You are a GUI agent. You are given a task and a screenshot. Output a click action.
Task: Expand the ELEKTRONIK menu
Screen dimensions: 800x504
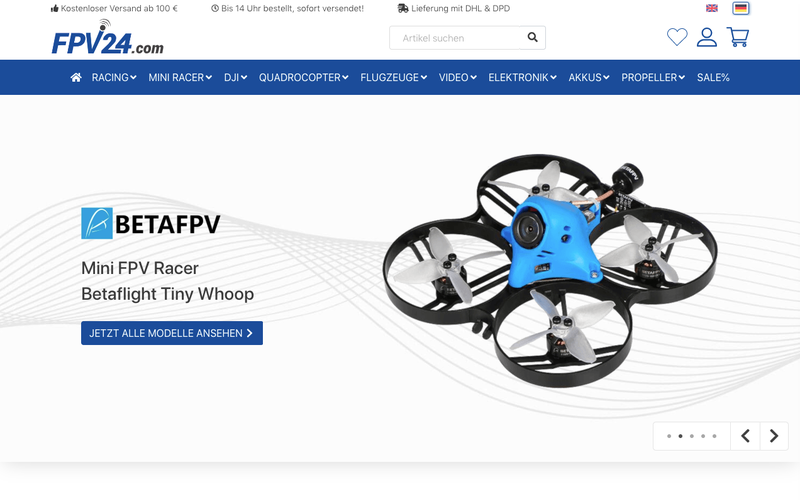click(522, 78)
